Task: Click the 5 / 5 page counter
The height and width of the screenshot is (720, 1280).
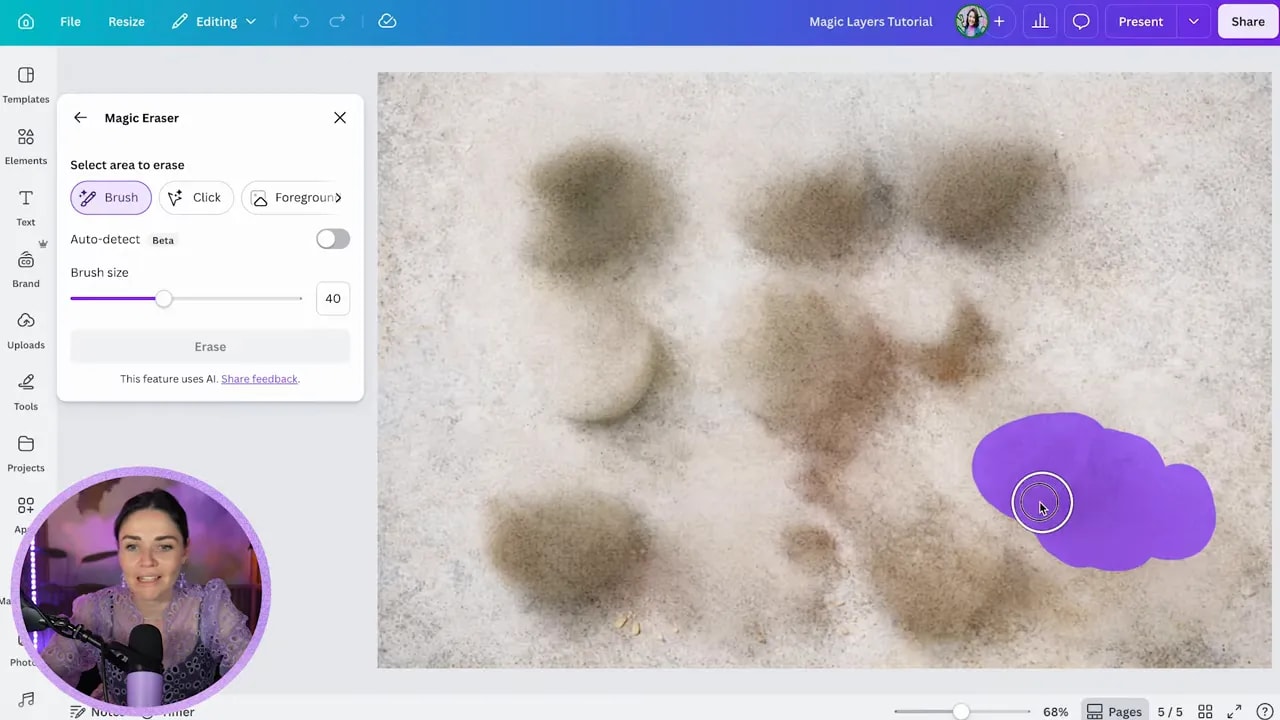Action: click(x=1170, y=712)
